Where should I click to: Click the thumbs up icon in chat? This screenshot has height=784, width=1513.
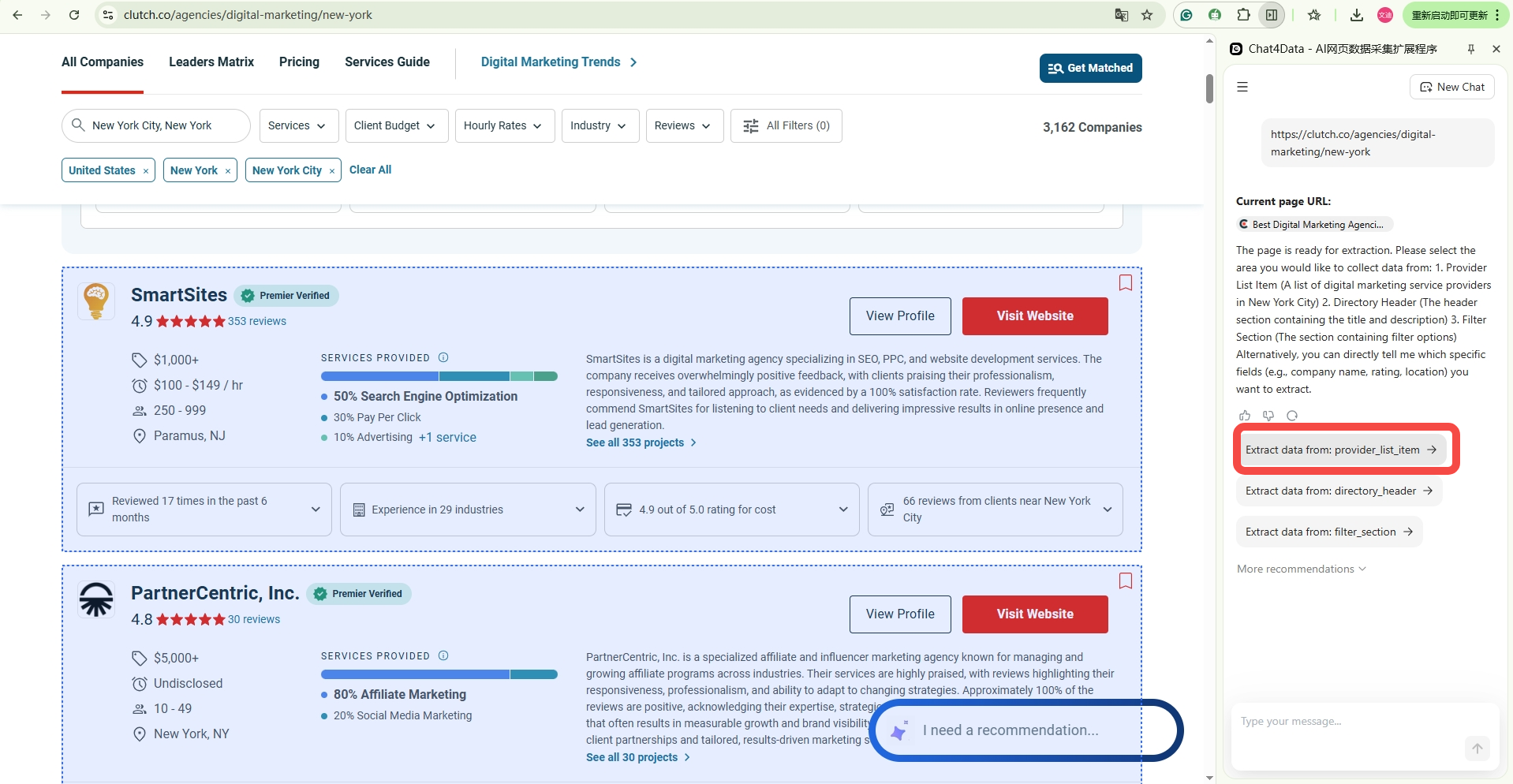pyautogui.click(x=1245, y=416)
